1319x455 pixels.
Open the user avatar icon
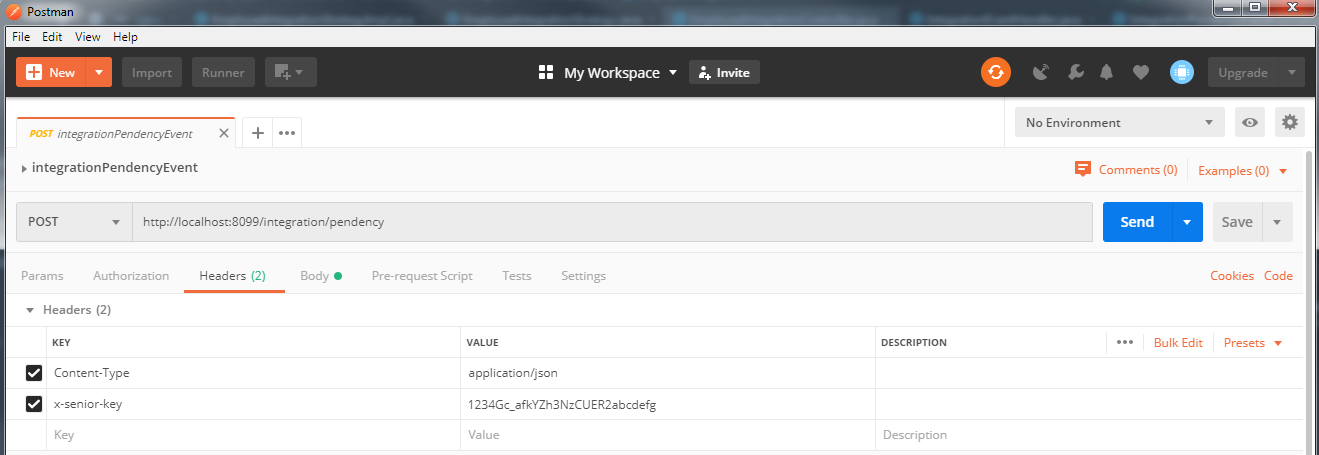click(1182, 72)
